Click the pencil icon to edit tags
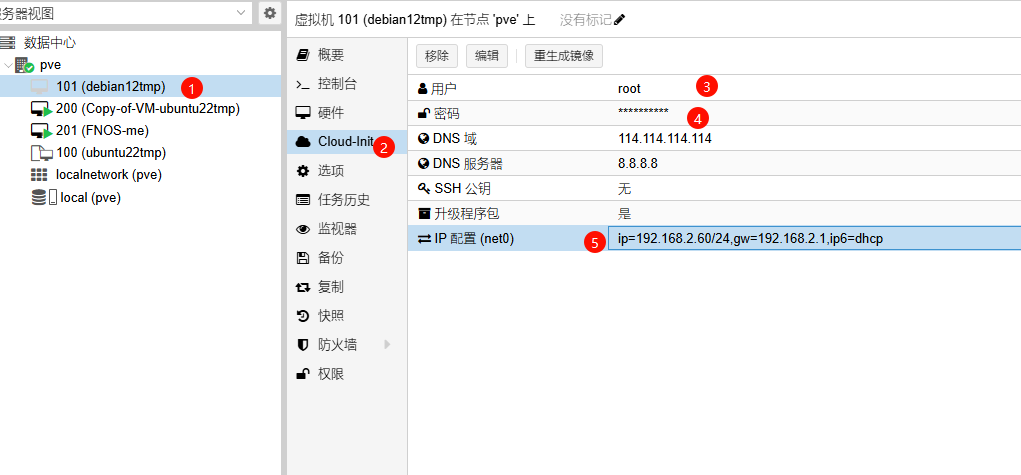The width and height of the screenshot is (1021, 475). coord(619,20)
